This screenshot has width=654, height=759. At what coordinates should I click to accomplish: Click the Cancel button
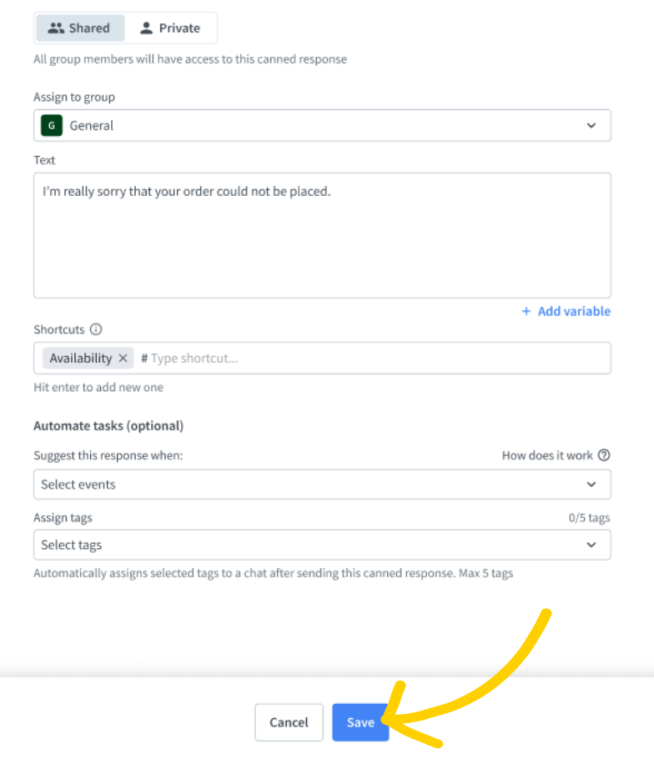click(x=289, y=722)
